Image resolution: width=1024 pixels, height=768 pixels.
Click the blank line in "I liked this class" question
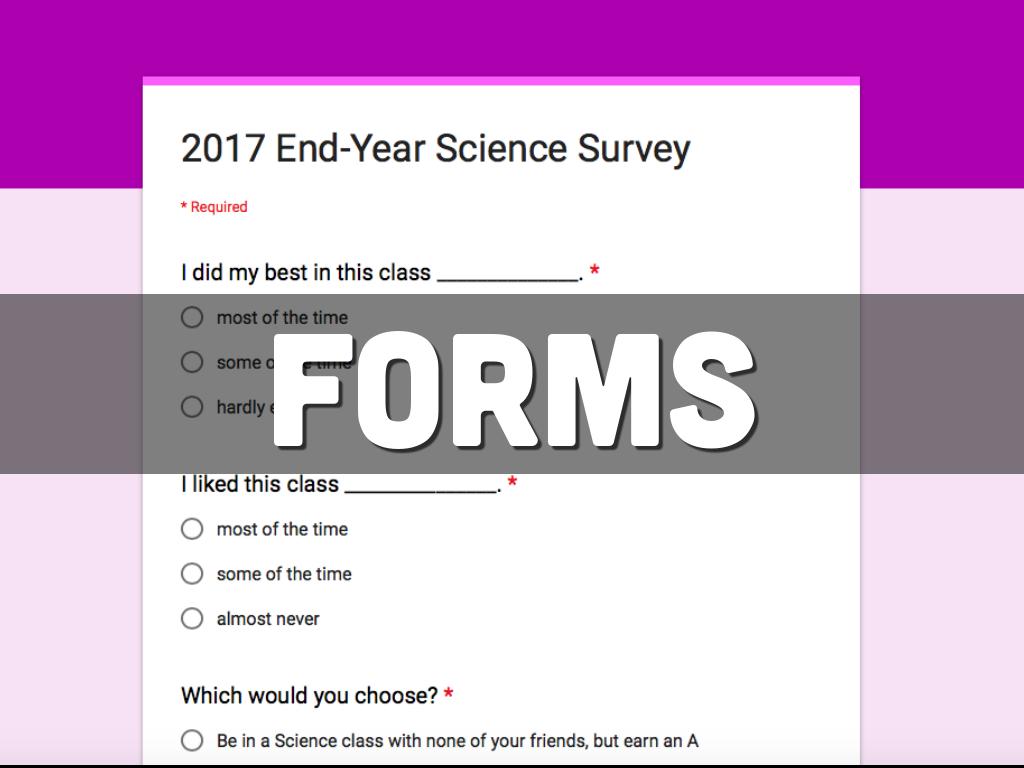tap(420, 489)
